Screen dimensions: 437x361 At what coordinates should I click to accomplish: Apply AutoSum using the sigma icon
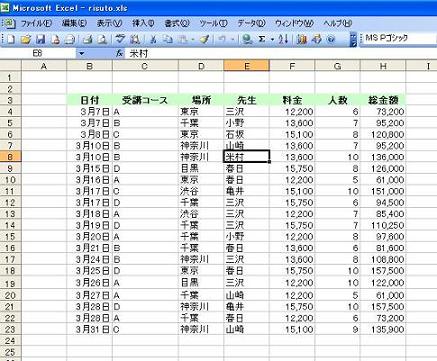point(262,39)
